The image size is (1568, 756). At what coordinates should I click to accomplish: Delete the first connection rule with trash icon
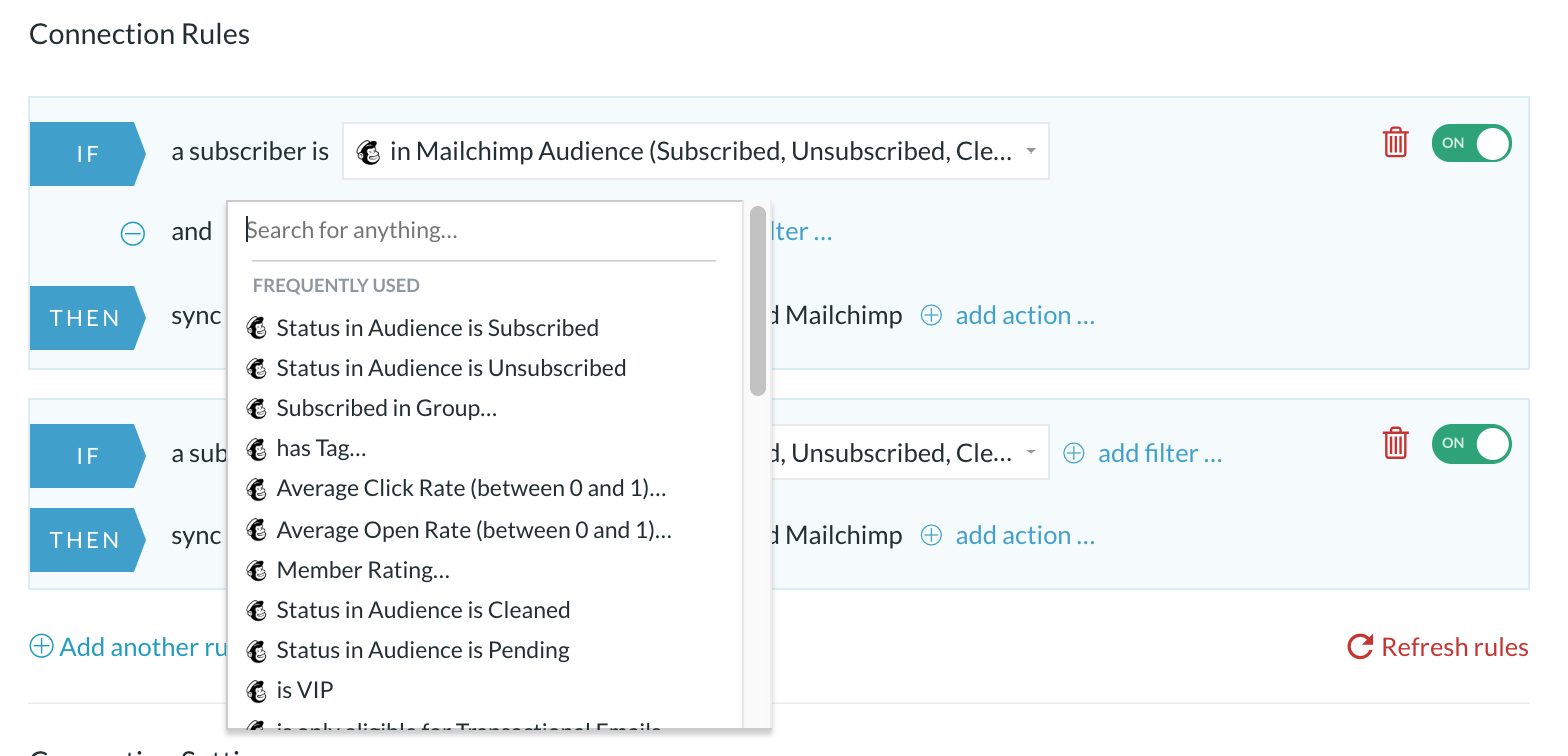pyautogui.click(x=1395, y=143)
